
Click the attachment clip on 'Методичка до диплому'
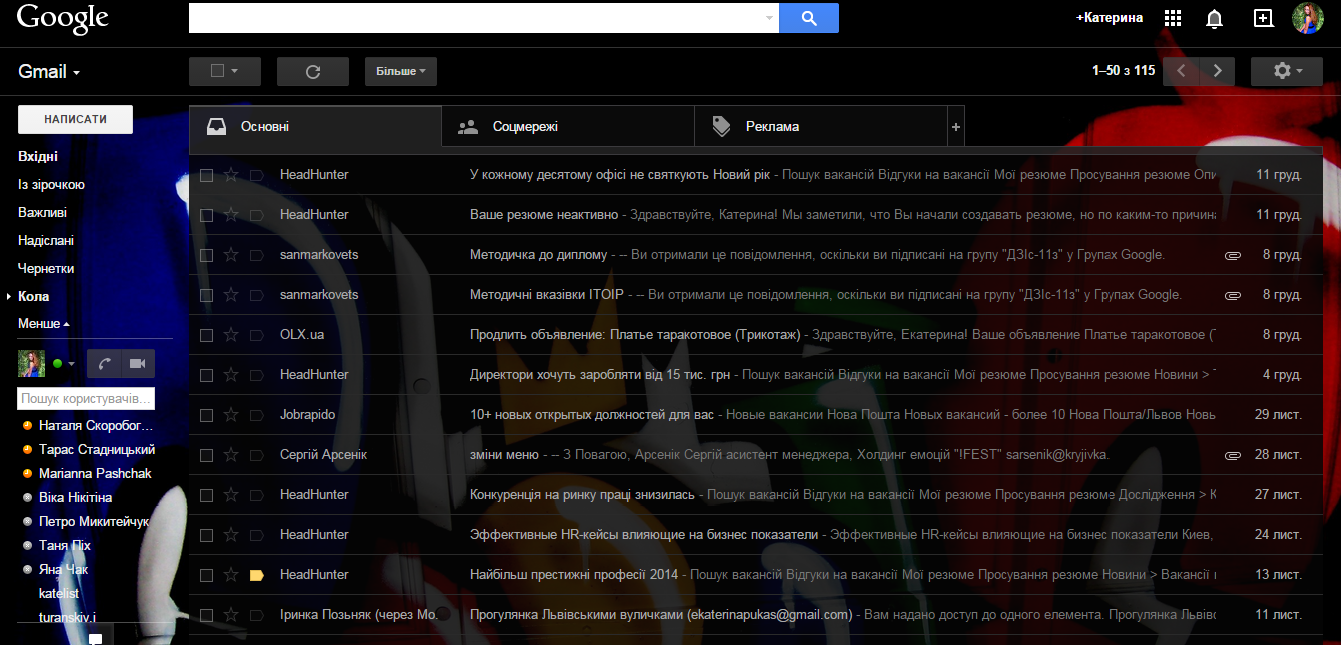coord(1233,255)
